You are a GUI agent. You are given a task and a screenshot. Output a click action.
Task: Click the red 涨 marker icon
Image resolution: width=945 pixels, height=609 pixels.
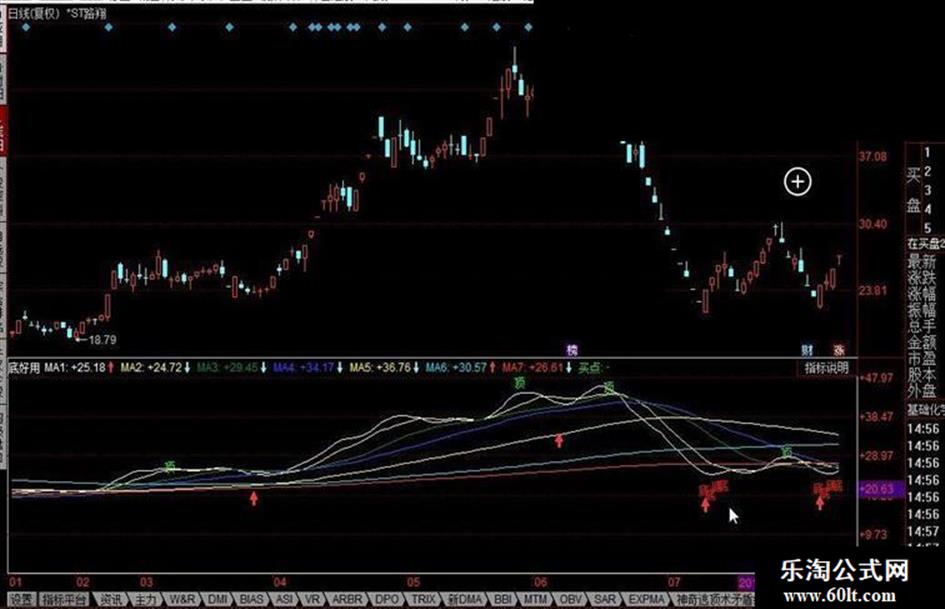point(839,349)
